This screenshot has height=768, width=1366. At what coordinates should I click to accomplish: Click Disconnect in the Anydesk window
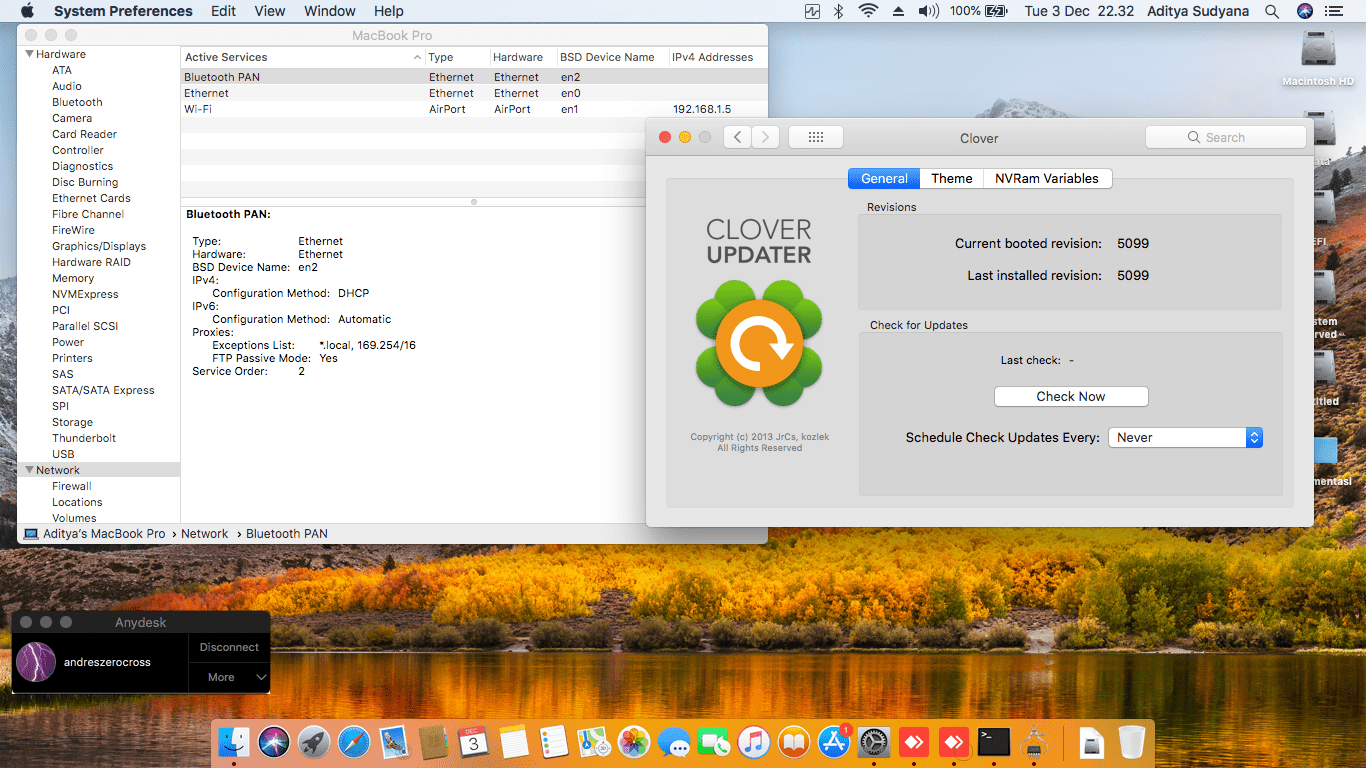229,647
